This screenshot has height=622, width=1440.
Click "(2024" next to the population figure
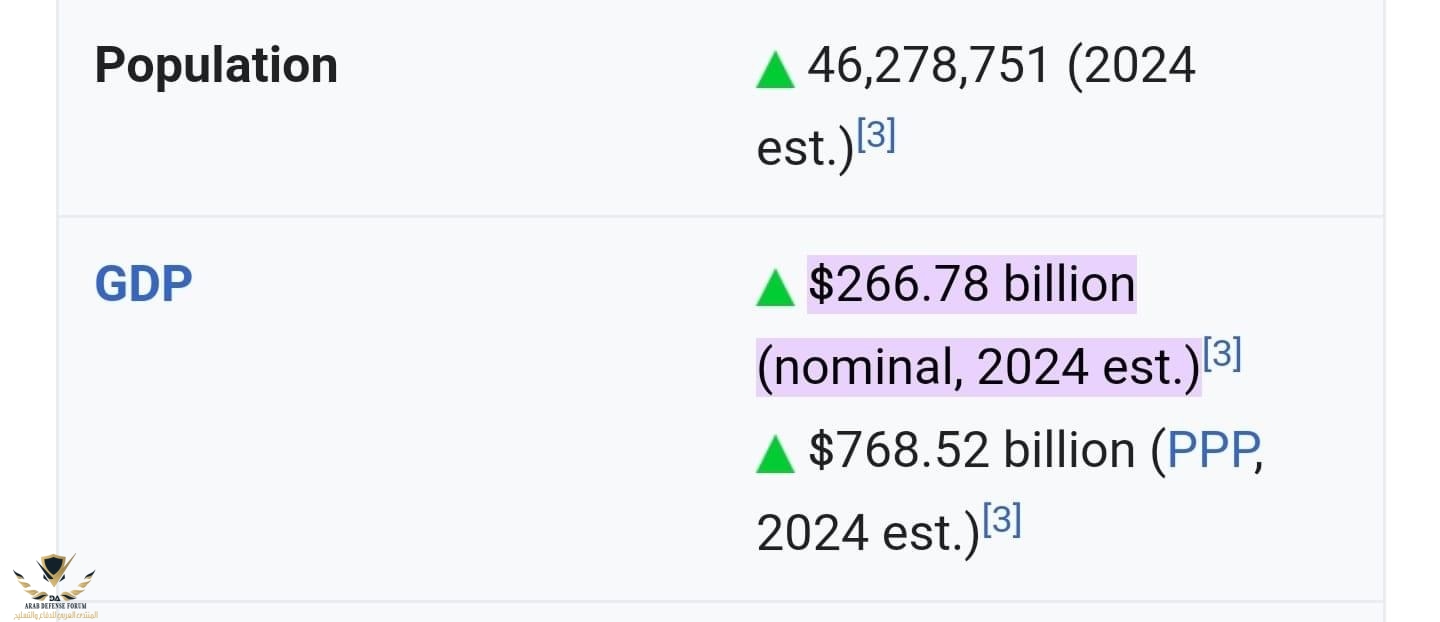coord(1132,67)
